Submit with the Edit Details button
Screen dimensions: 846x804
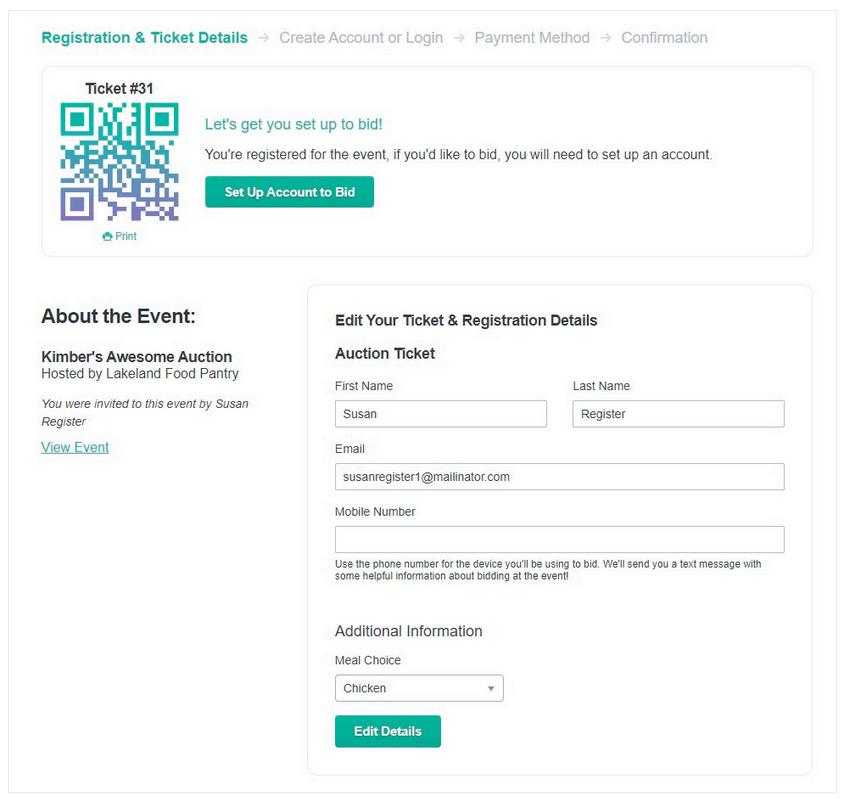coord(387,731)
